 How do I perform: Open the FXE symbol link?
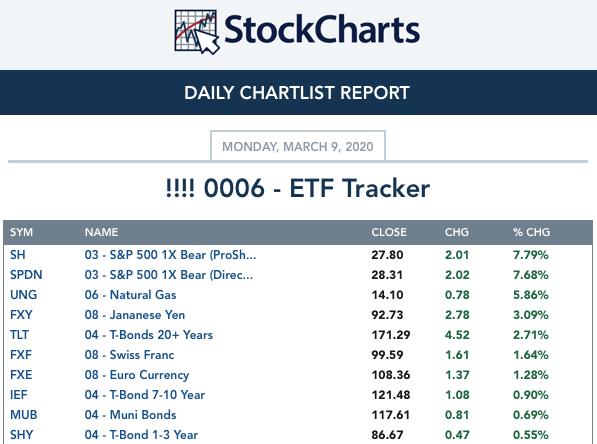(21, 375)
